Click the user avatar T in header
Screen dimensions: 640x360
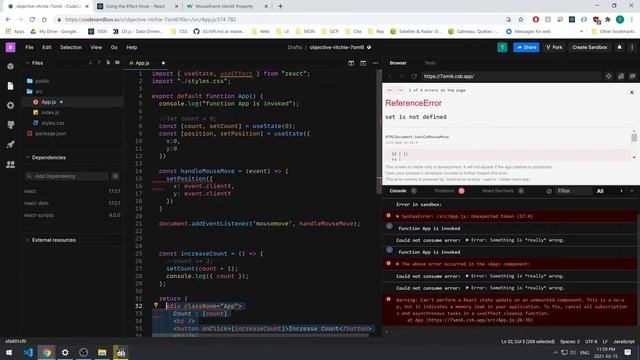(502, 47)
